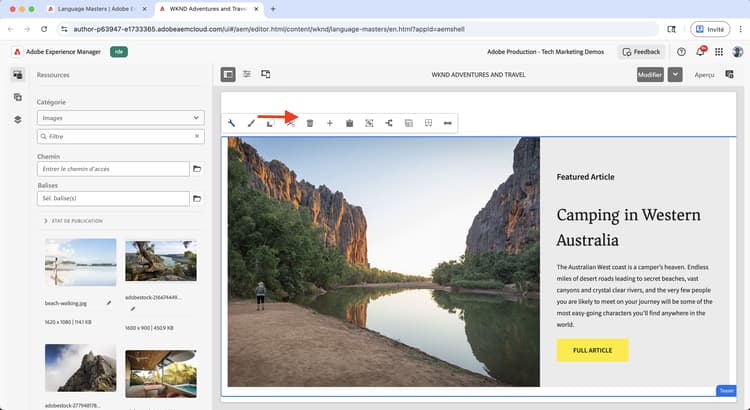Image resolution: width=750 pixels, height=410 pixels.
Task: Insert component using the plus icon
Action: click(330, 123)
